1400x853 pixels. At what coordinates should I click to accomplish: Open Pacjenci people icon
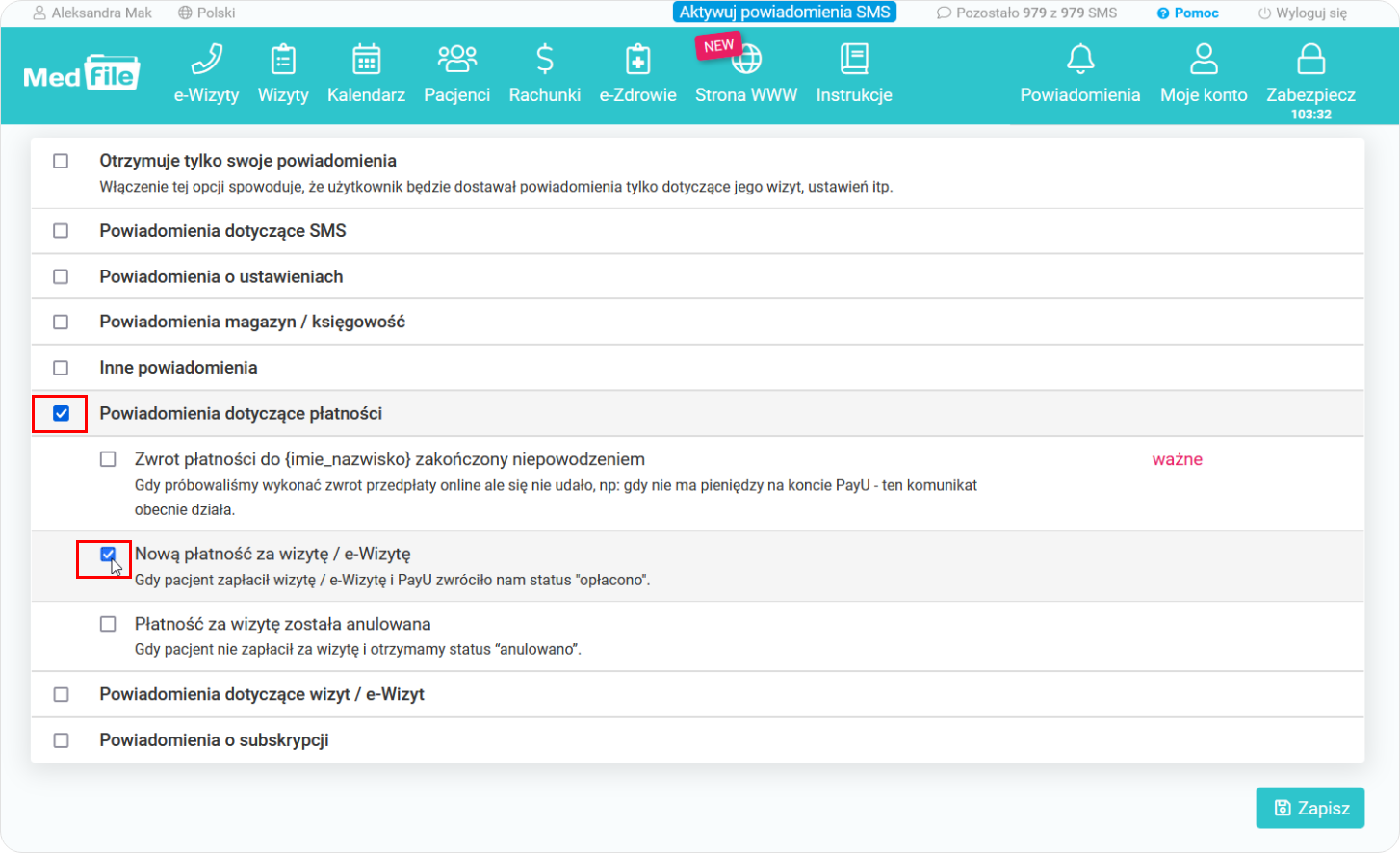click(456, 59)
